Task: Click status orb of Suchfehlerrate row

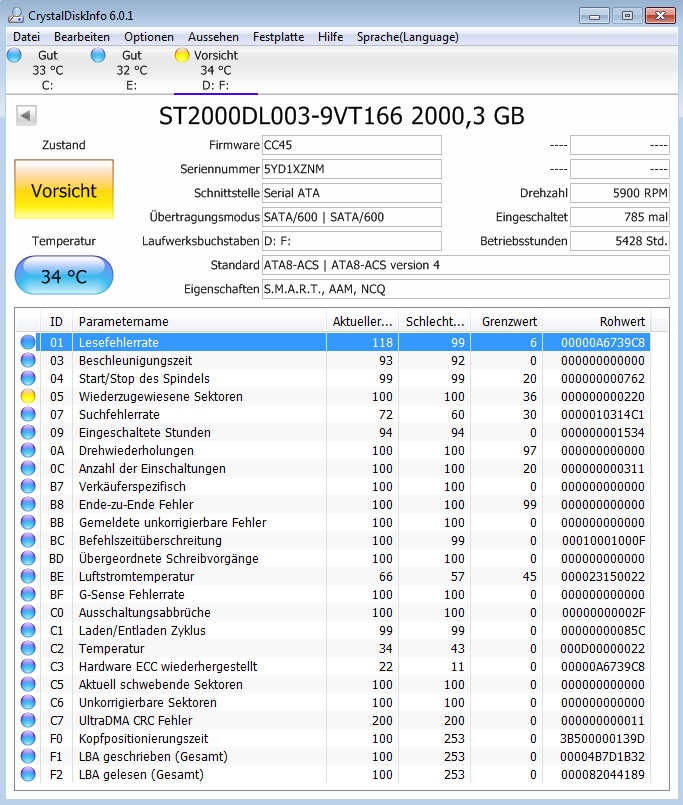Action: pos(28,414)
